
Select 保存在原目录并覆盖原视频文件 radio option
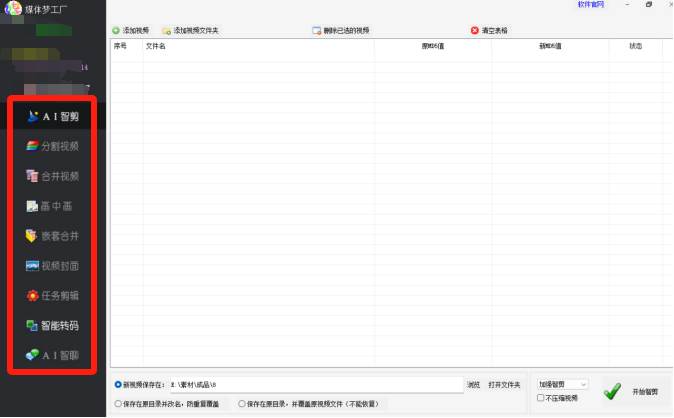coord(242,404)
